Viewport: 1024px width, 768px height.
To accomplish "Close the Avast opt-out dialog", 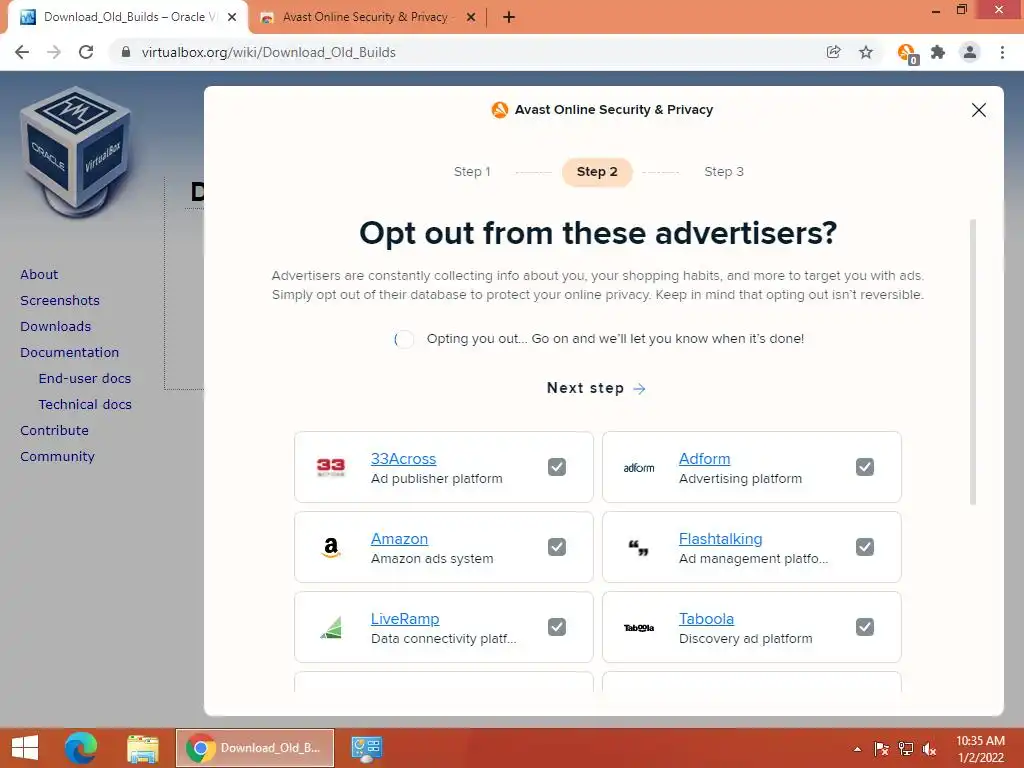I will click(978, 110).
